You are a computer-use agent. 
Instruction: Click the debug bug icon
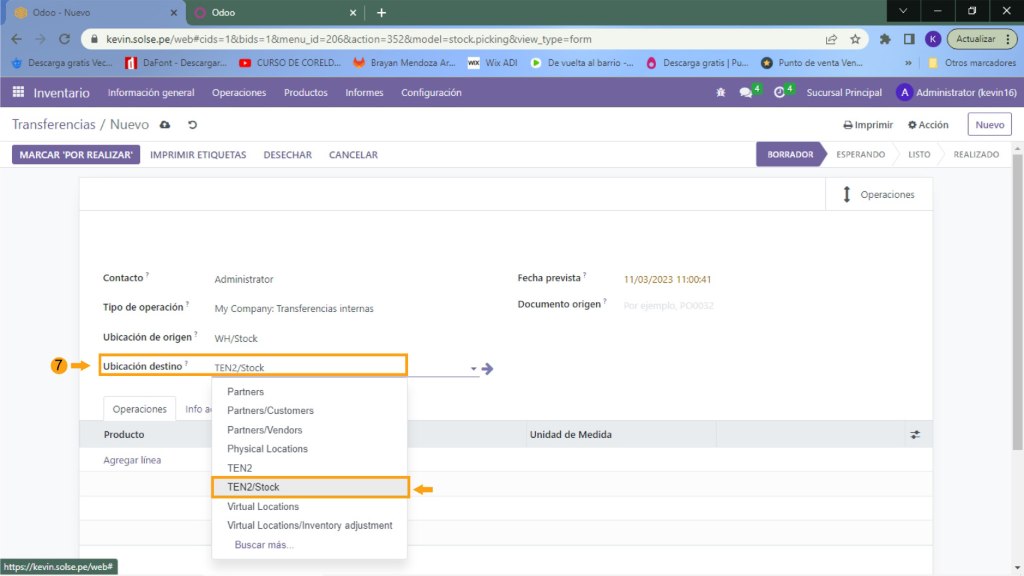click(x=720, y=93)
